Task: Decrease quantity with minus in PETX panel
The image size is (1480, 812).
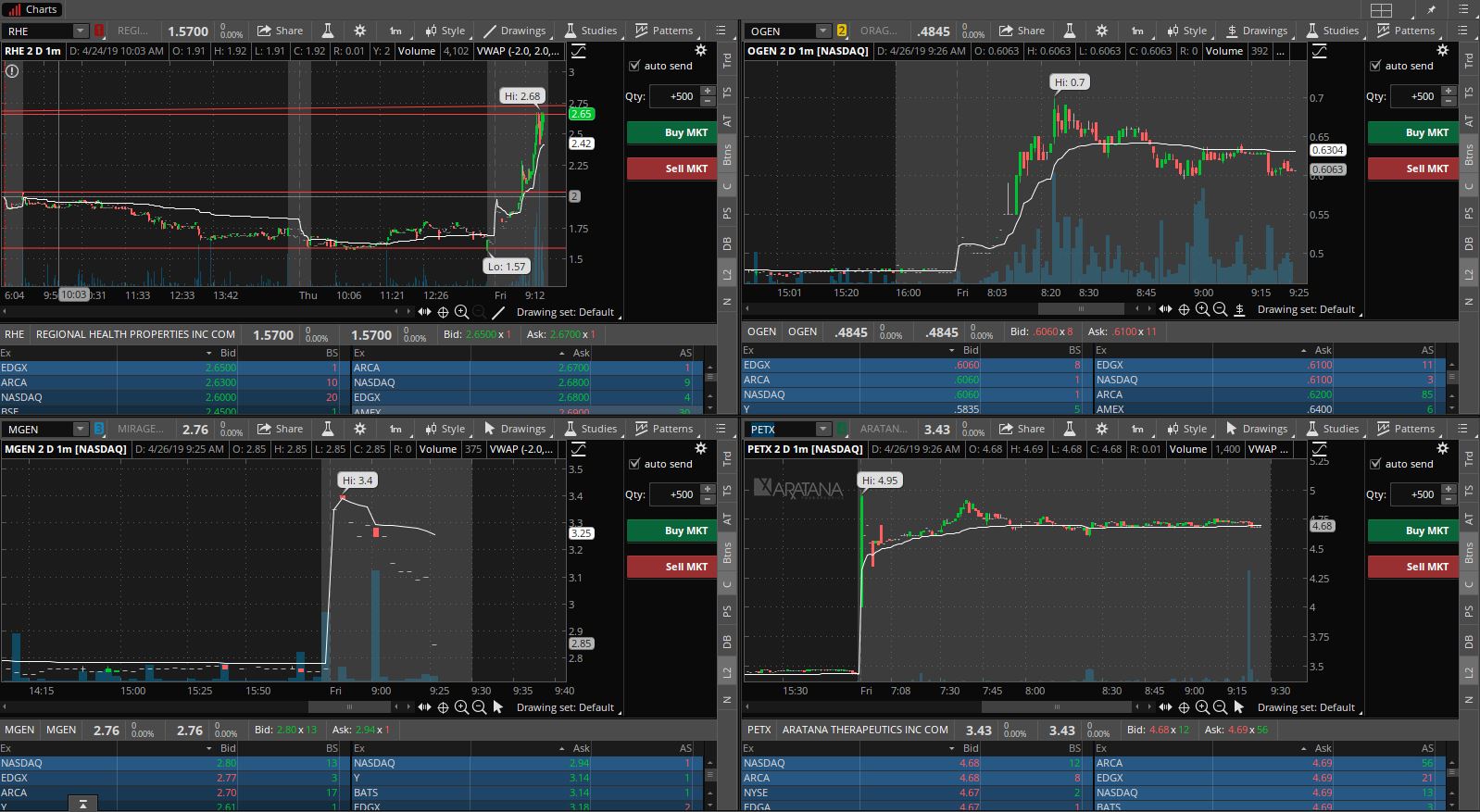Action: click(x=1449, y=499)
